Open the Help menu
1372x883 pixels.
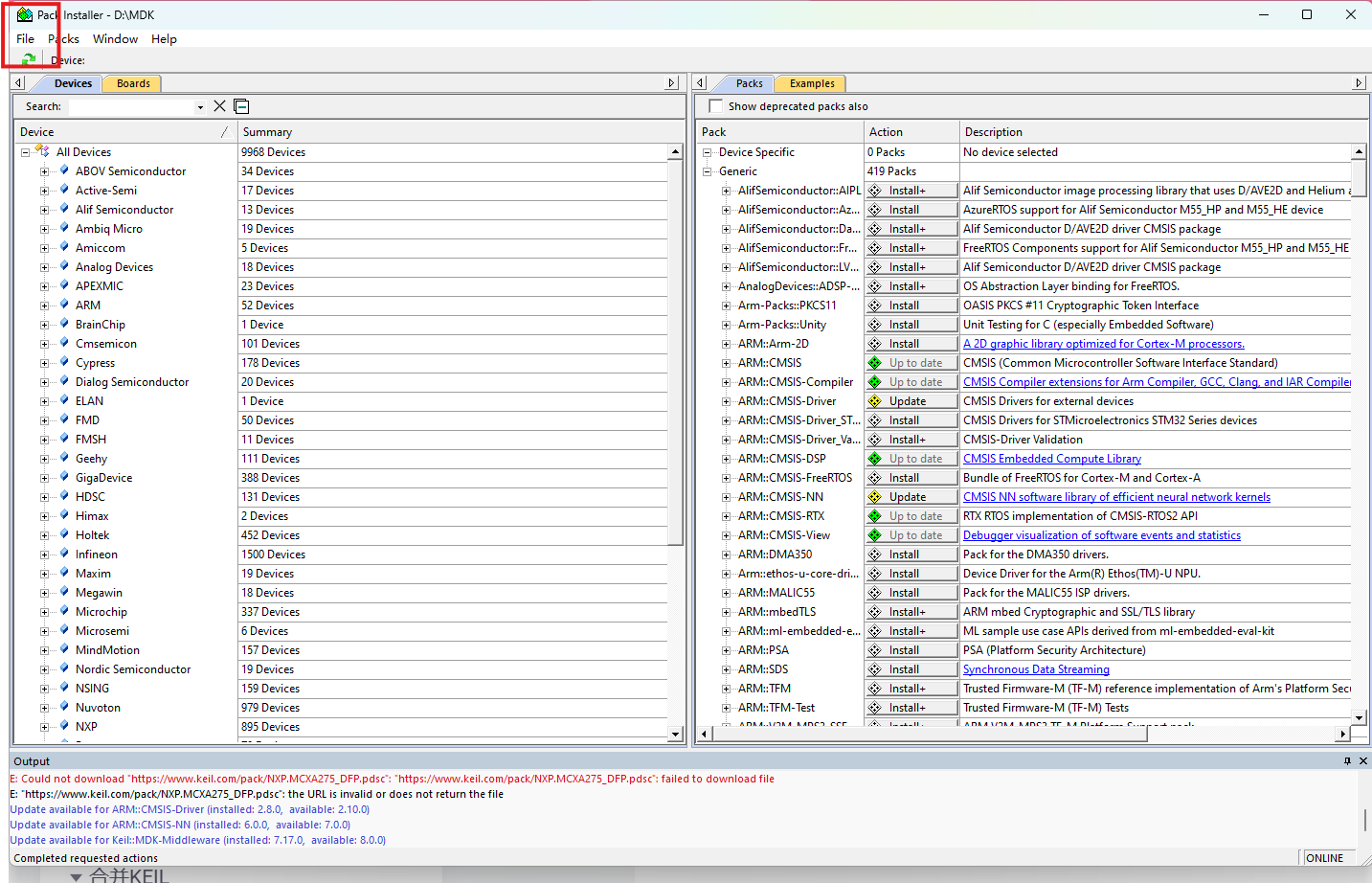[164, 39]
